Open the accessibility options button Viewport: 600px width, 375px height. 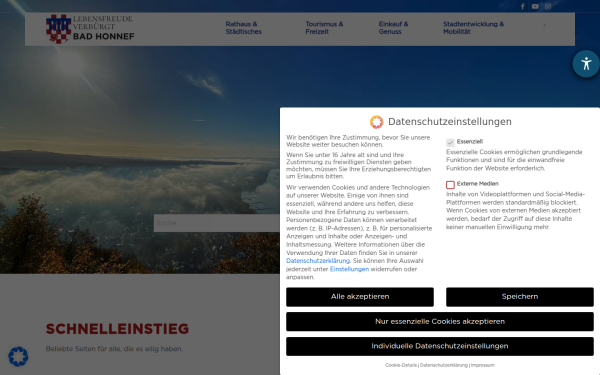[x=586, y=64]
